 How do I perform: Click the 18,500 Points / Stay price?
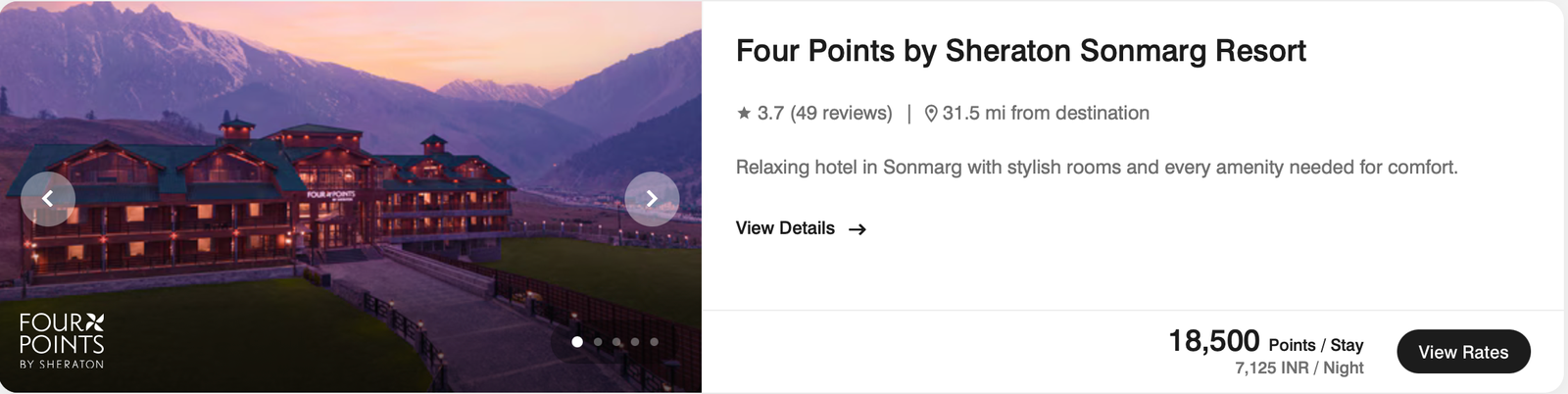click(1265, 342)
